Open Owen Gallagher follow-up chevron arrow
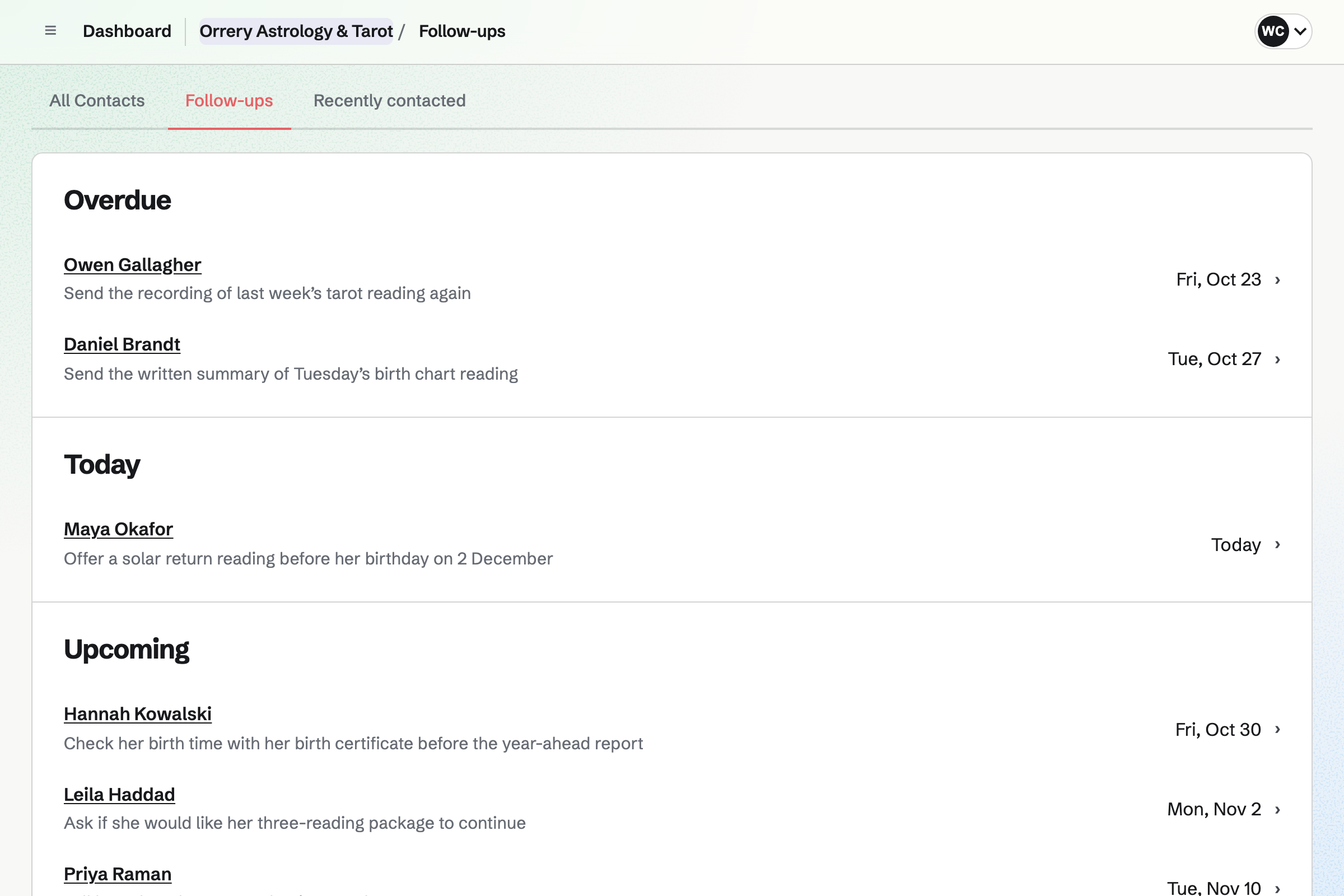Viewport: 1344px width, 896px height. 1278,280
